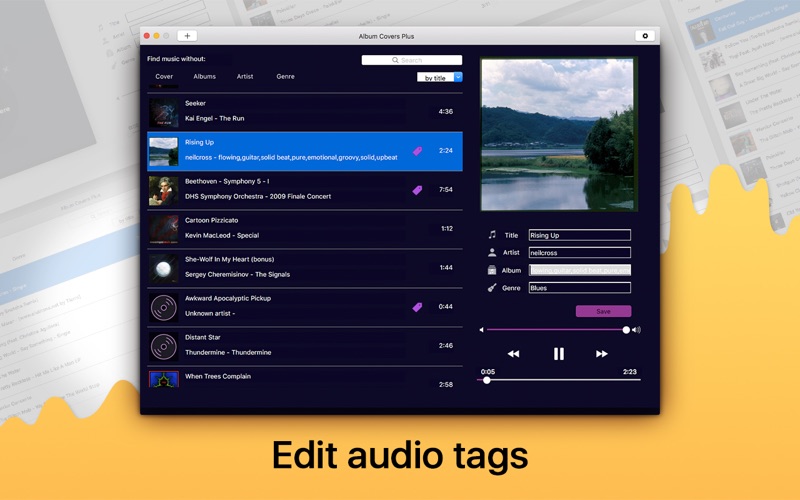Click 'Thundermine - Thundermine' subtitle

(x=228, y=353)
